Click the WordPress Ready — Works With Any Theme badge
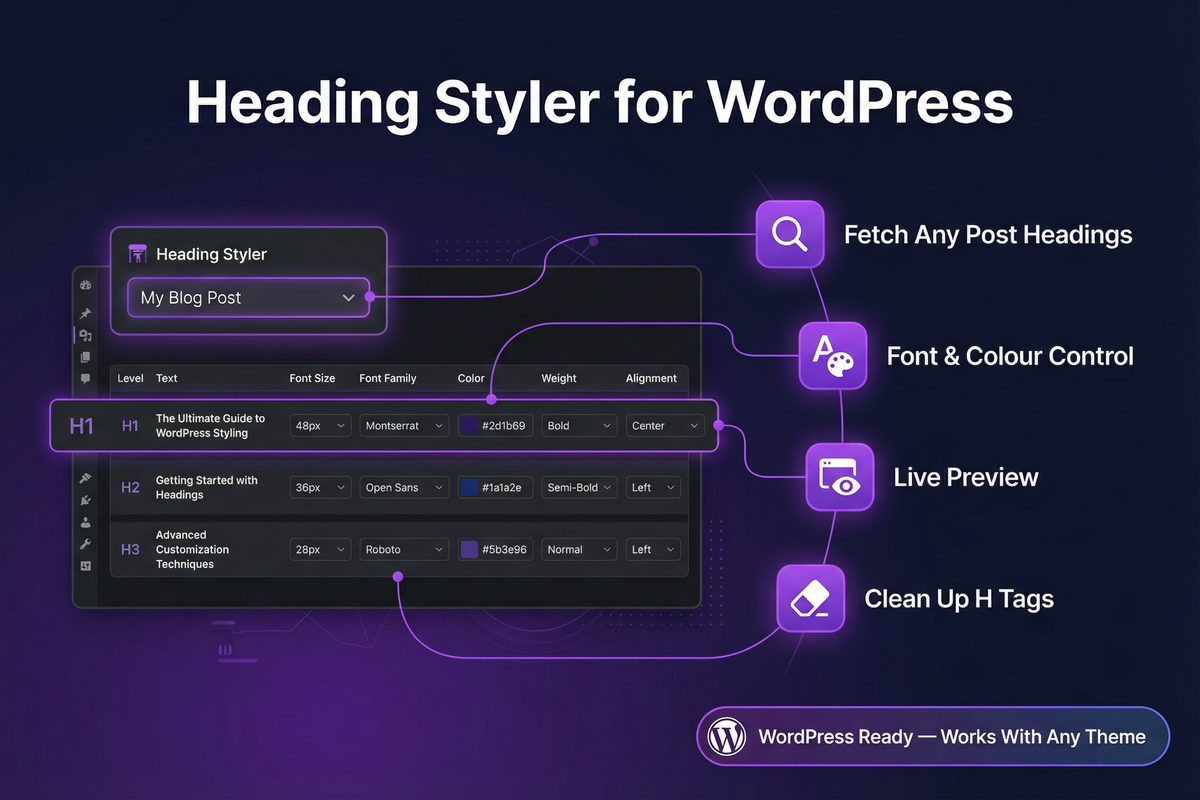 pyautogui.click(x=932, y=737)
